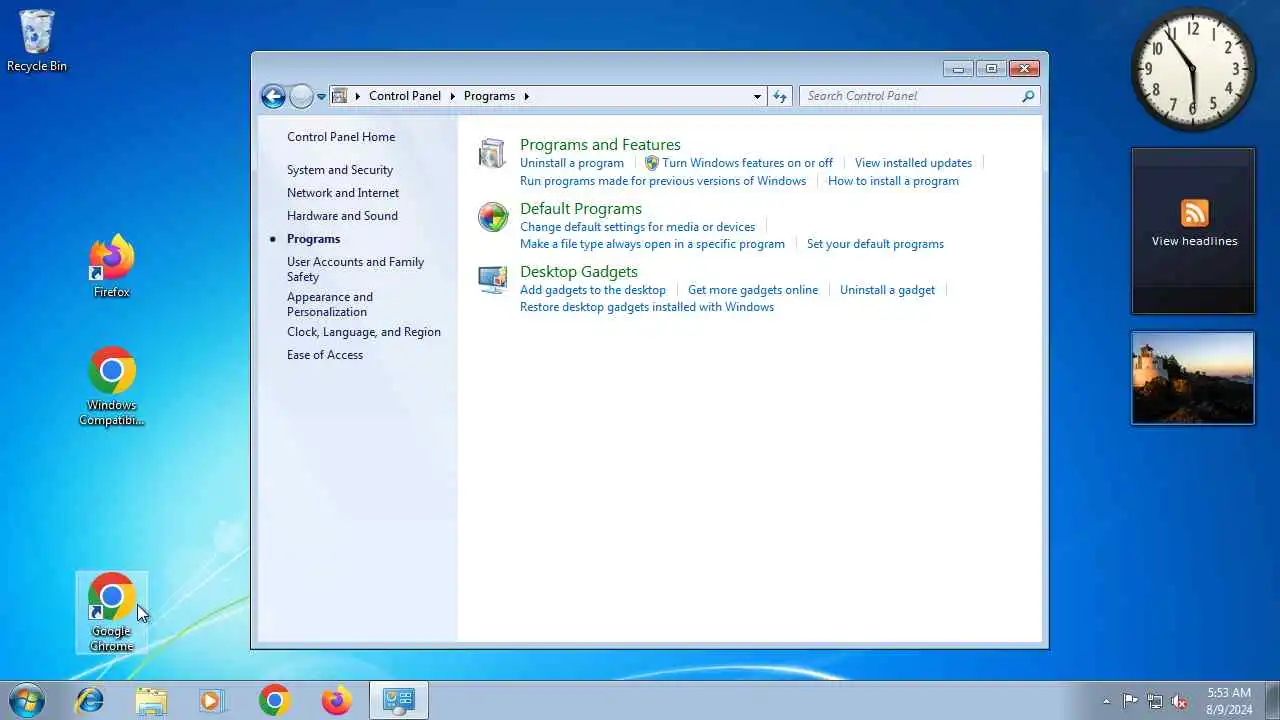This screenshot has width=1280, height=720.
Task: Go back with the Back arrow button
Action: tap(273, 96)
